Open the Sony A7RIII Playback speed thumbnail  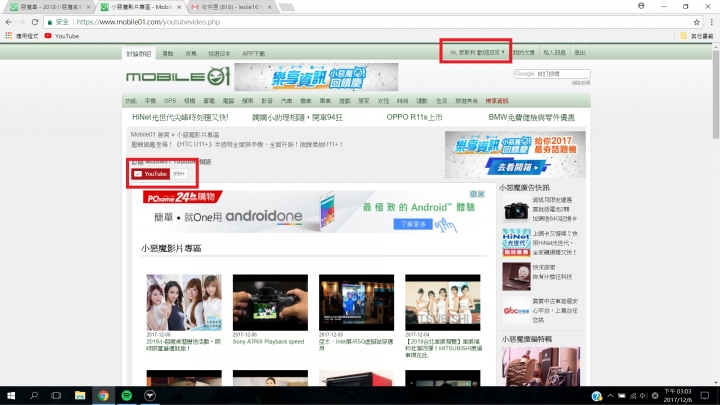coord(270,302)
